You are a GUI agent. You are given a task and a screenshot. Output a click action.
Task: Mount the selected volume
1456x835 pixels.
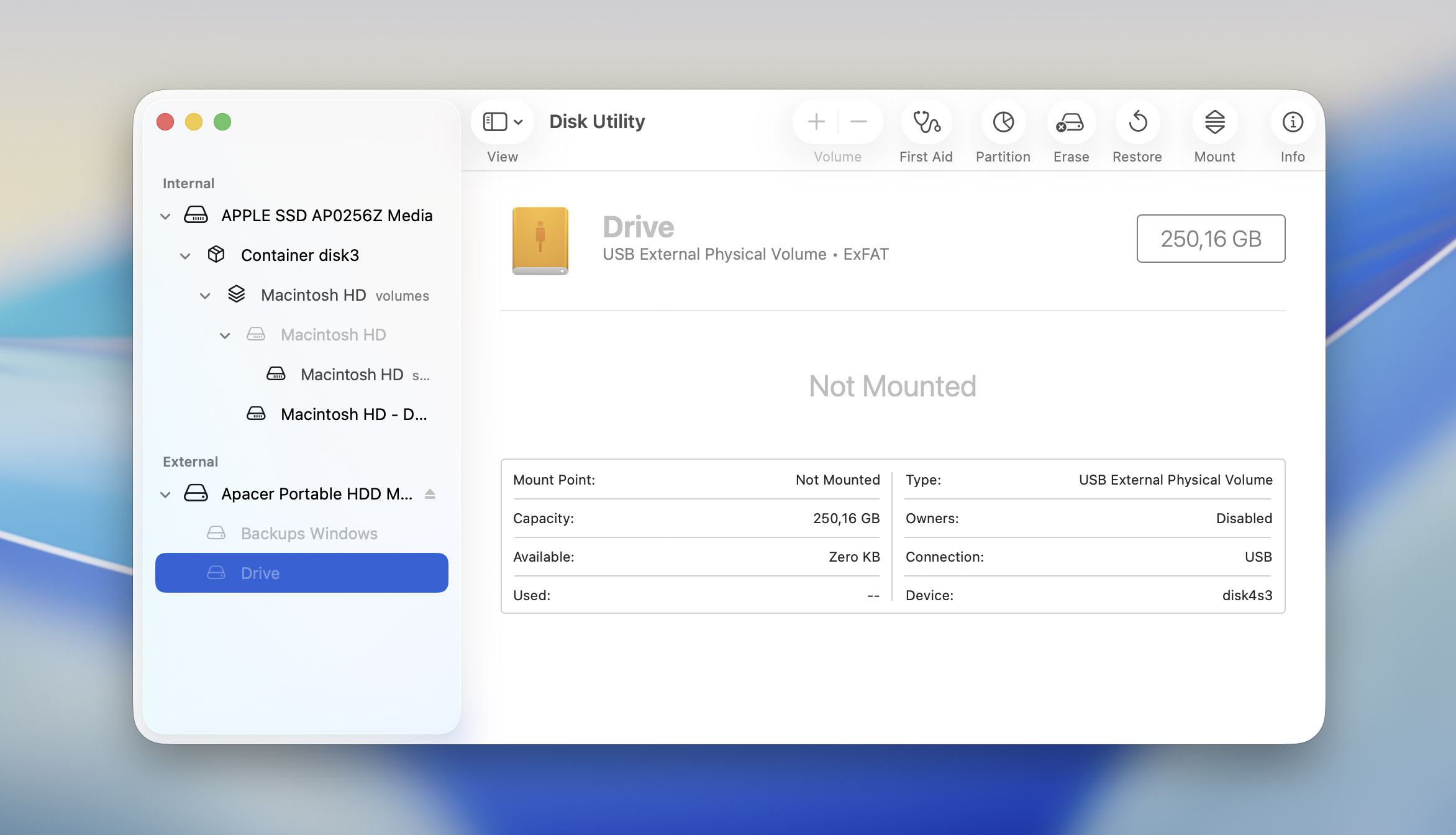1215,122
